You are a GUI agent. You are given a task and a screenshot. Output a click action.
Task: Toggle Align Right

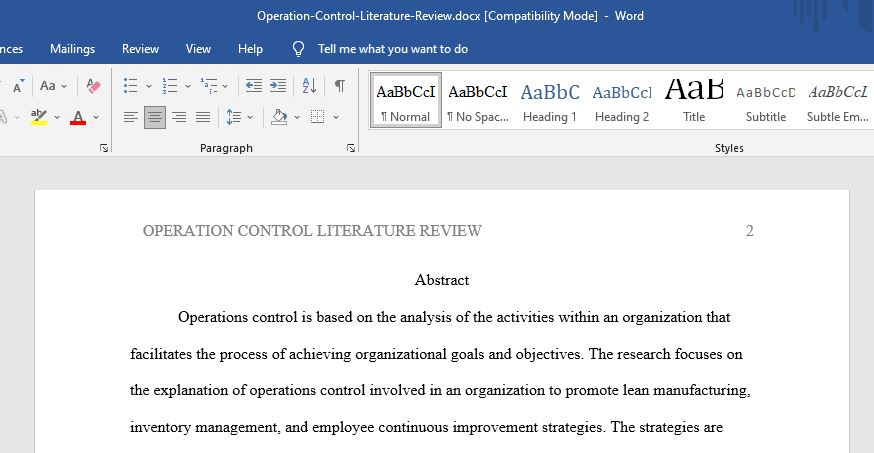(x=179, y=117)
